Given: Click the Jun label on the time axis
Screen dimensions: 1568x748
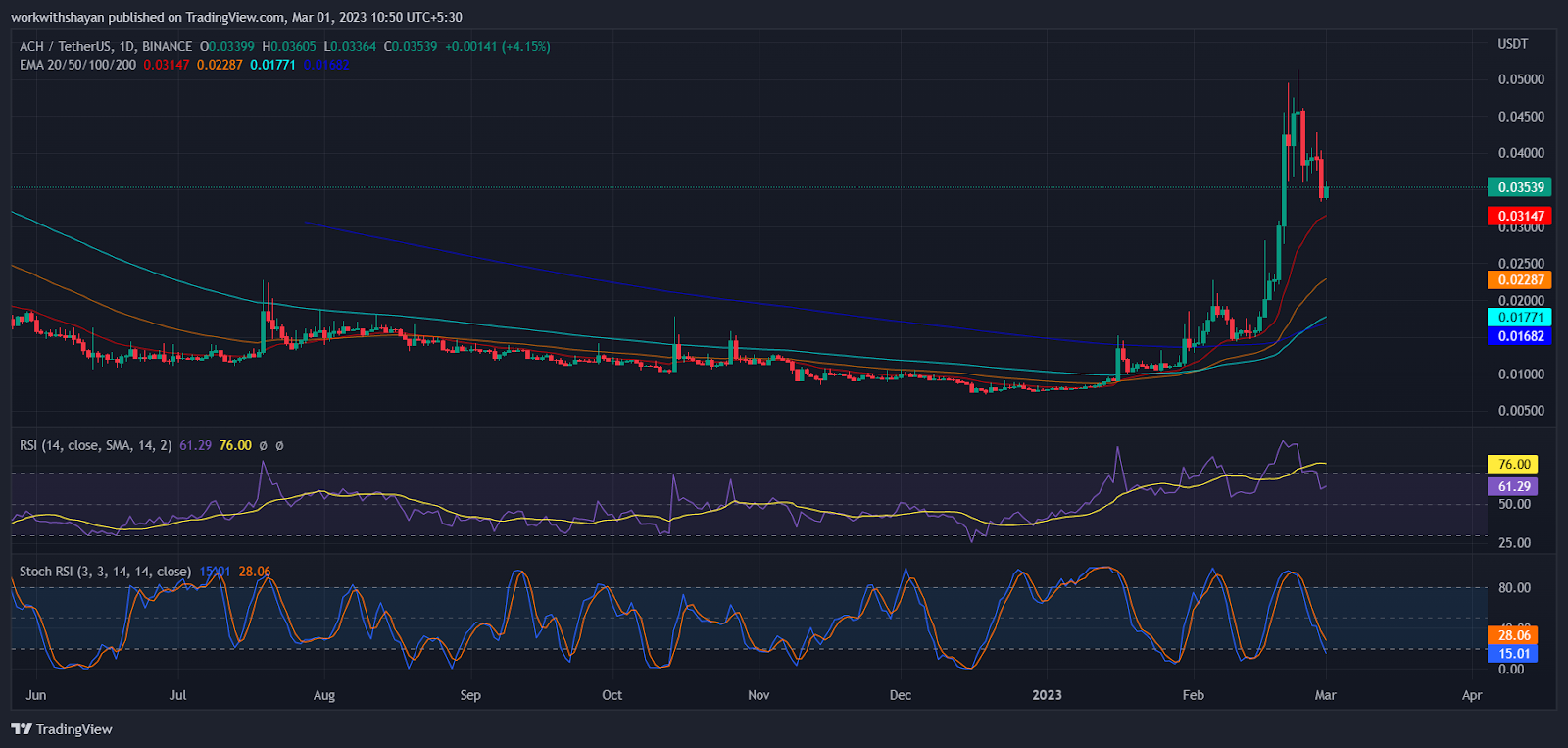Looking at the screenshot, I should (x=36, y=695).
